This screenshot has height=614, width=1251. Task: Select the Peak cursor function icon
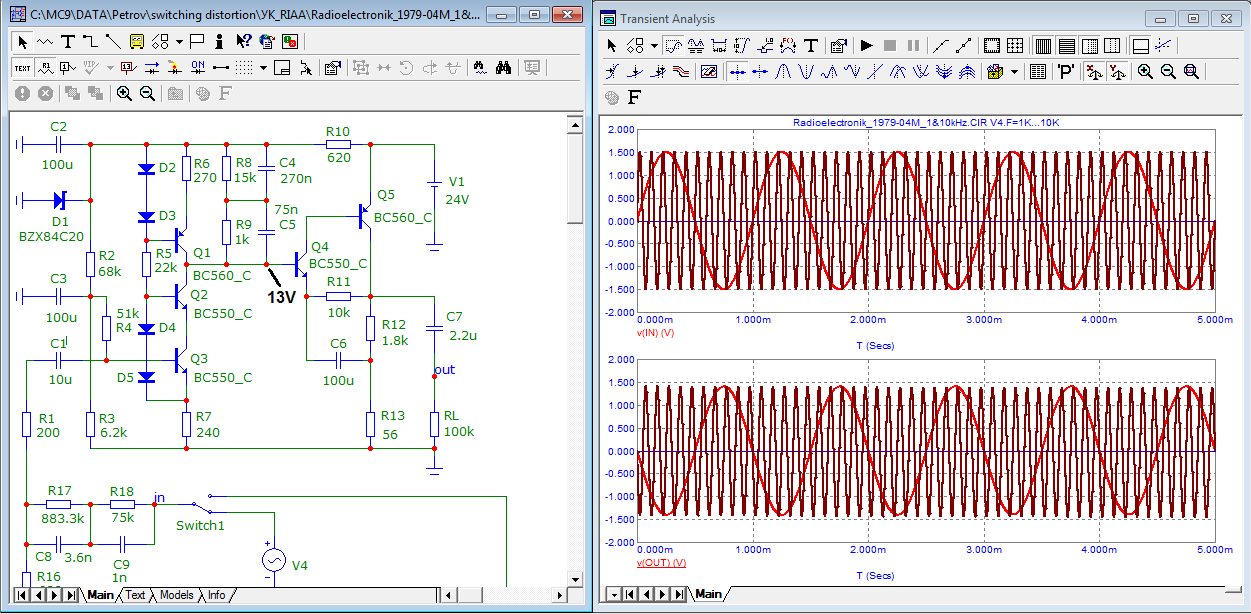tap(784, 71)
